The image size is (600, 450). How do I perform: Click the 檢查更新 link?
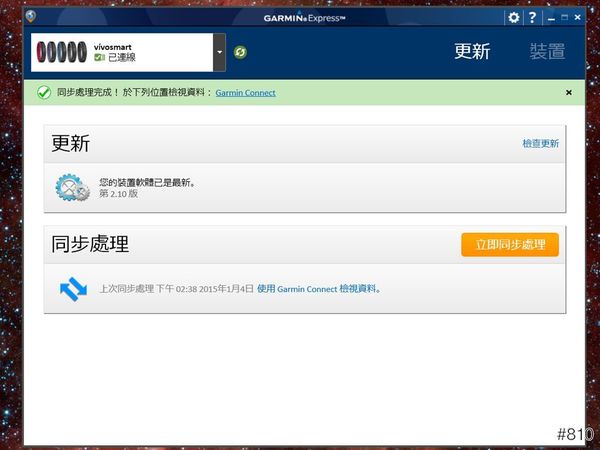click(x=541, y=143)
